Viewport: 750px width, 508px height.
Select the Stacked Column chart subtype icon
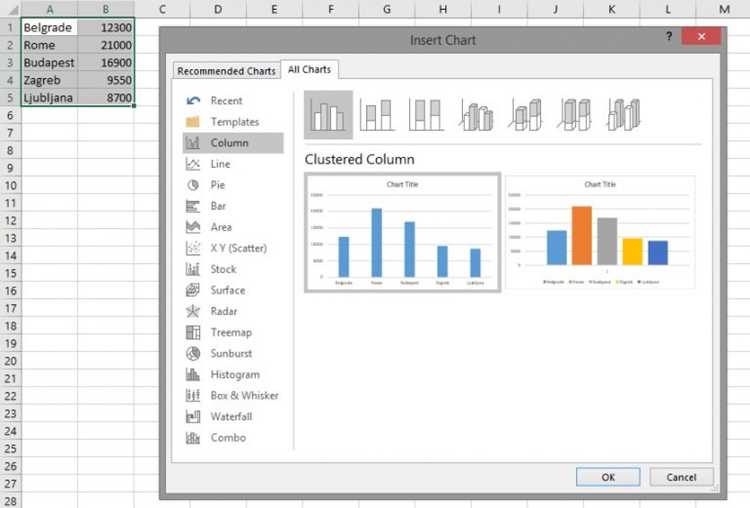point(377,115)
